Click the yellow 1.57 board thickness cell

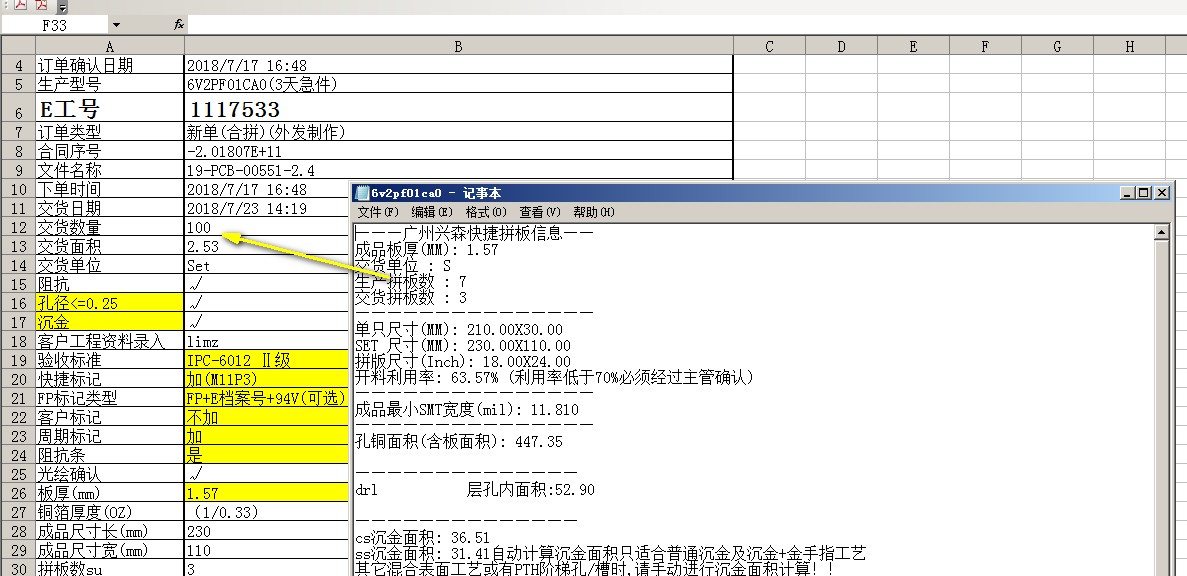point(266,493)
